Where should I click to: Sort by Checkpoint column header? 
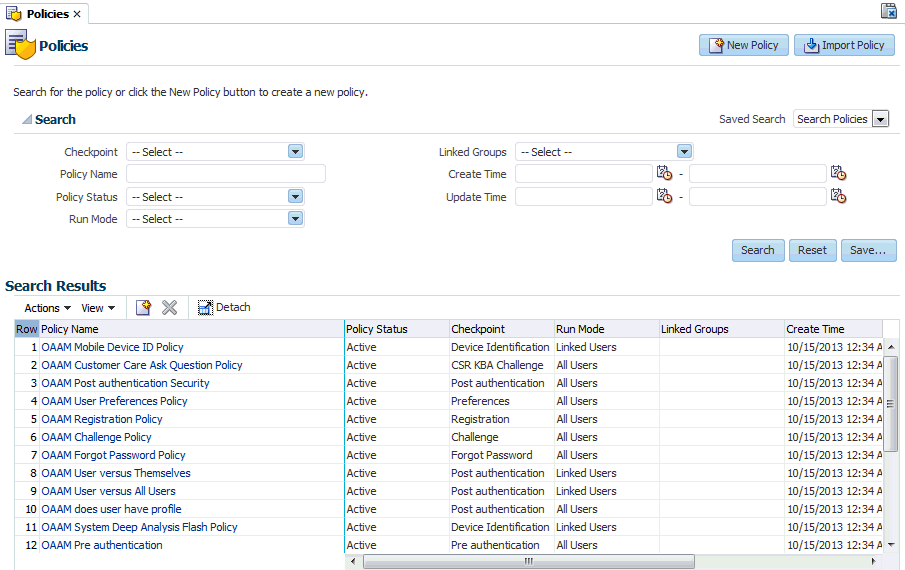point(502,329)
